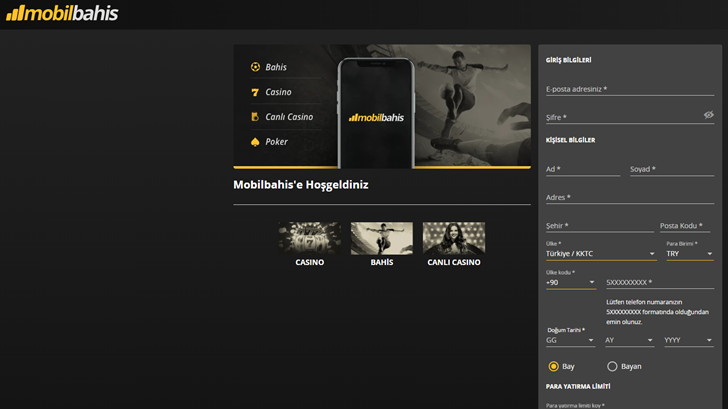Image resolution: width=728 pixels, height=409 pixels.
Task: Open the Bahis menu entry in the banner
Action: tap(276, 67)
